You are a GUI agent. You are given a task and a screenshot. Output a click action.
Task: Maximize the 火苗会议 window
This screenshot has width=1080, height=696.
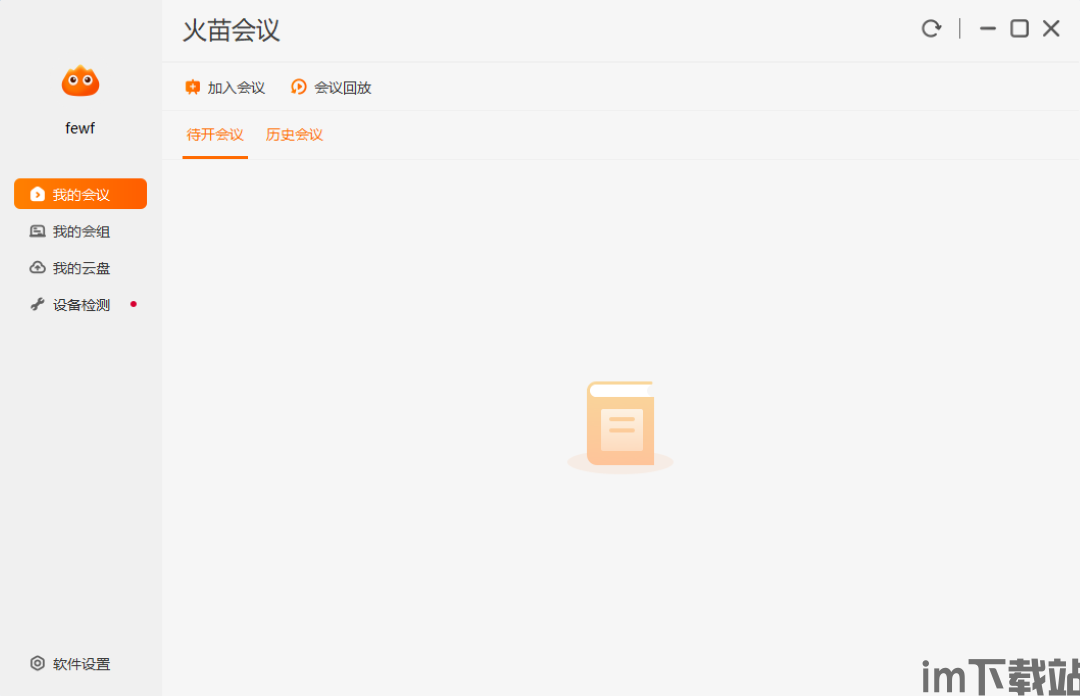click(x=1019, y=28)
